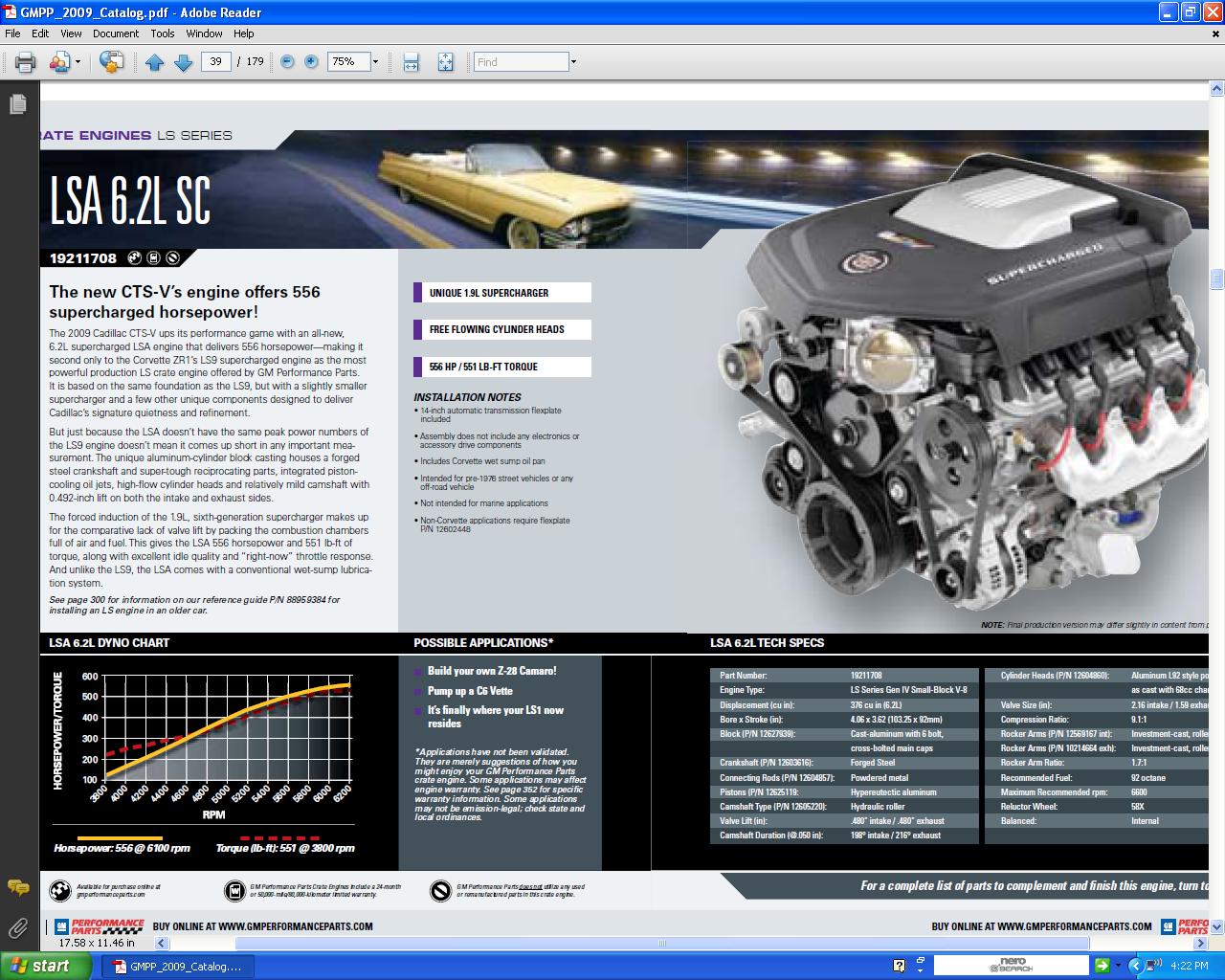Open the zoom percentage dropdown arrow
The image size is (1225, 980).
tap(375, 62)
